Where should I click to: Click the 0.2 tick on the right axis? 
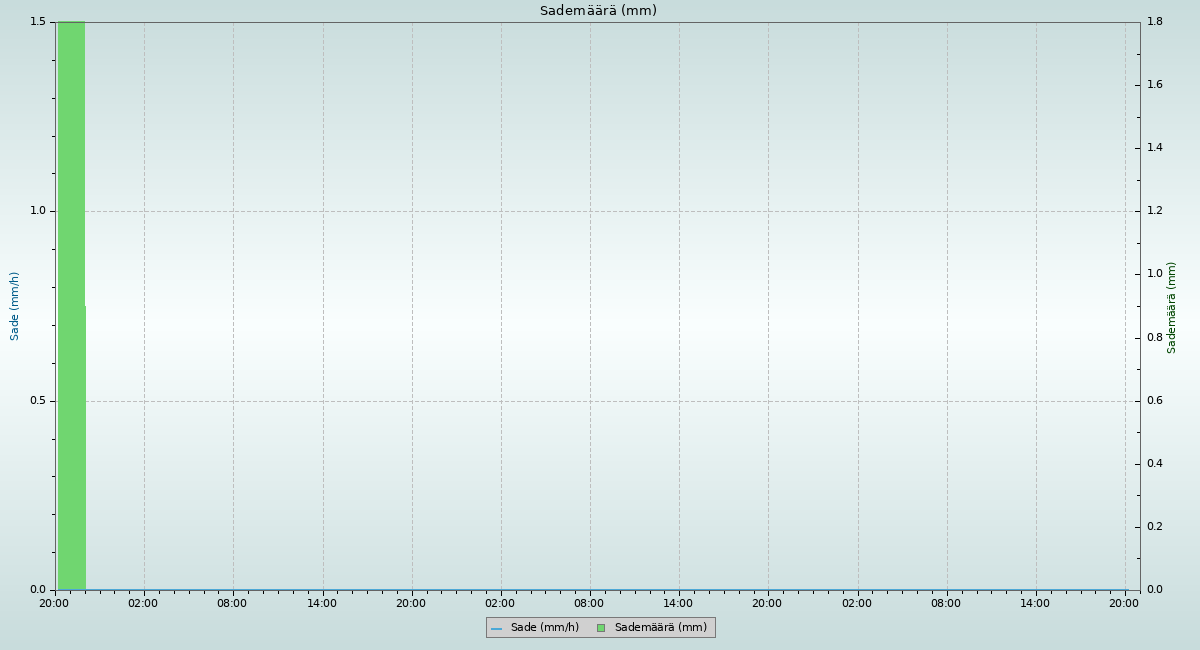tap(1154, 527)
